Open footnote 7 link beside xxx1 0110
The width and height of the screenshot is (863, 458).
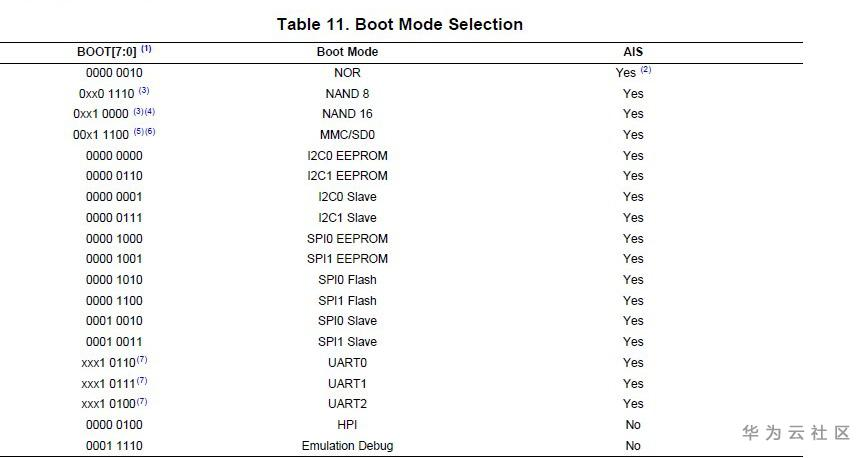pos(142,360)
